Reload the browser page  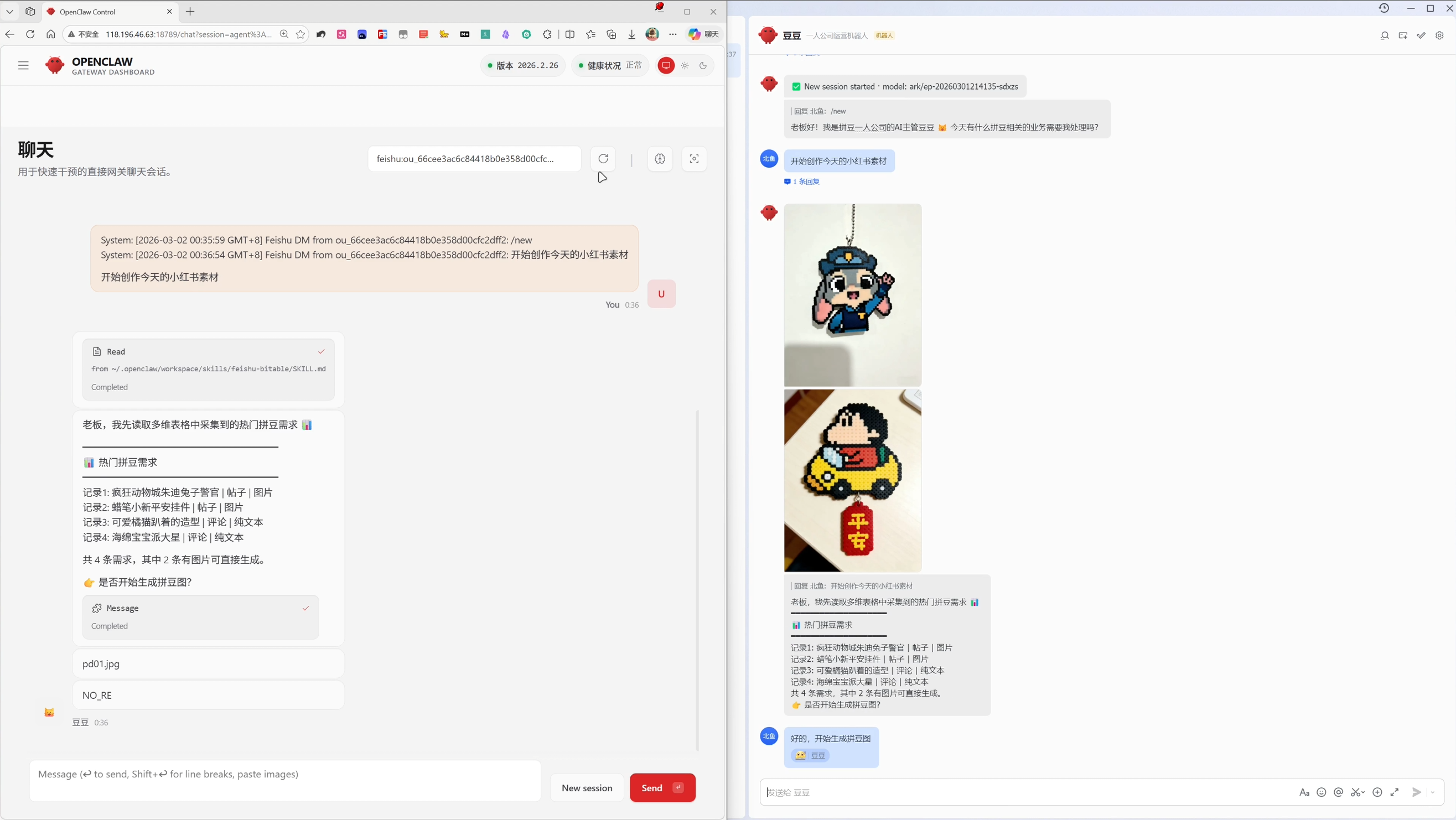click(x=30, y=34)
